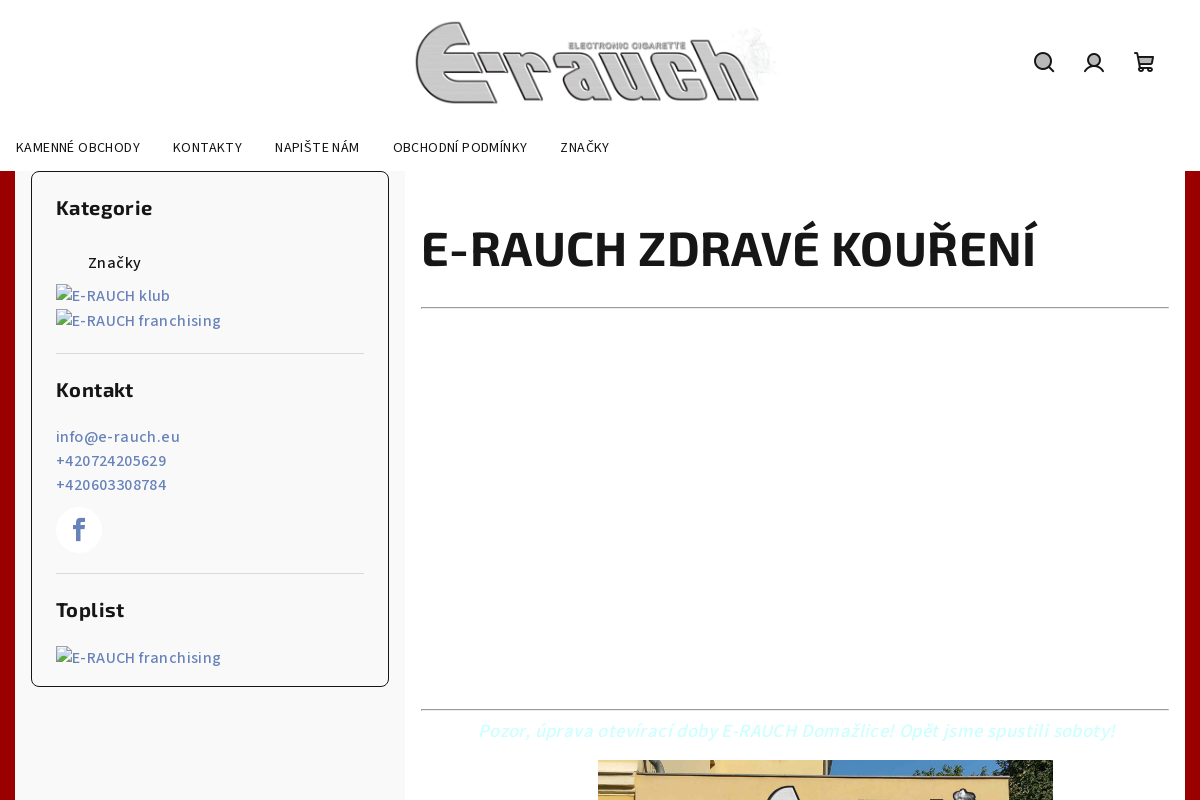Click the Toplist section heading
The width and height of the screenshot is (1200, 800).
[90, 609]
